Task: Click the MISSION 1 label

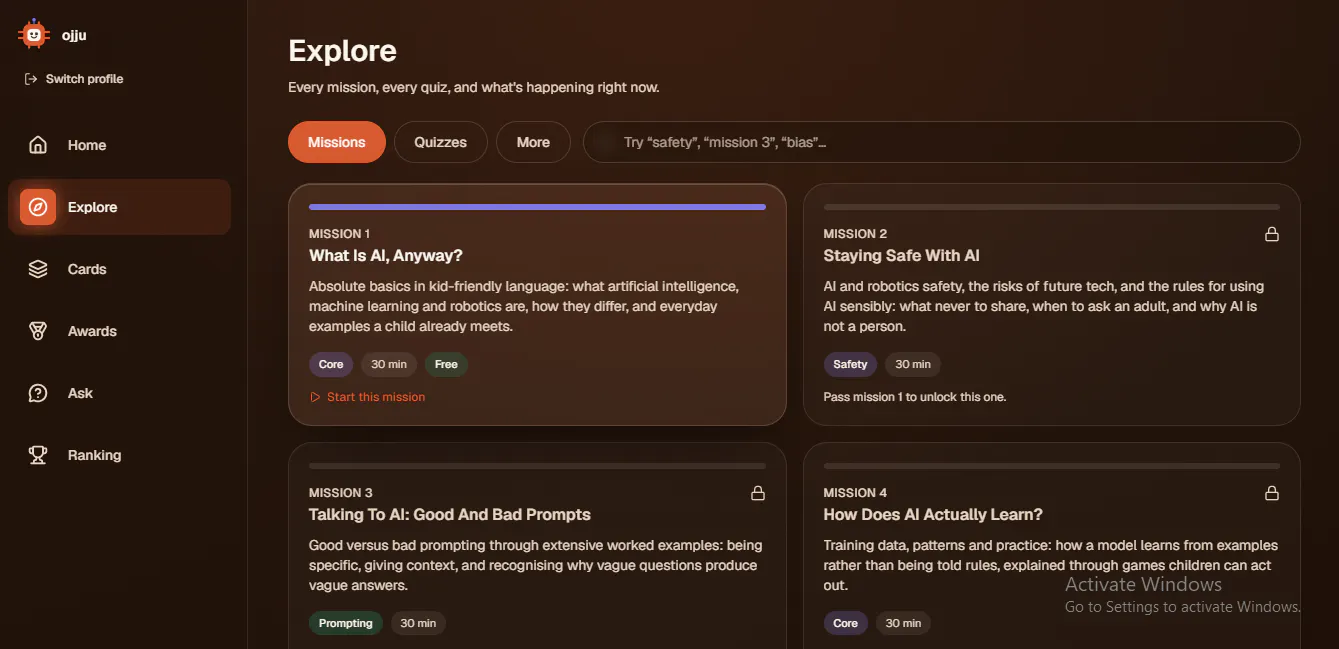Action: tap(339, 234)
